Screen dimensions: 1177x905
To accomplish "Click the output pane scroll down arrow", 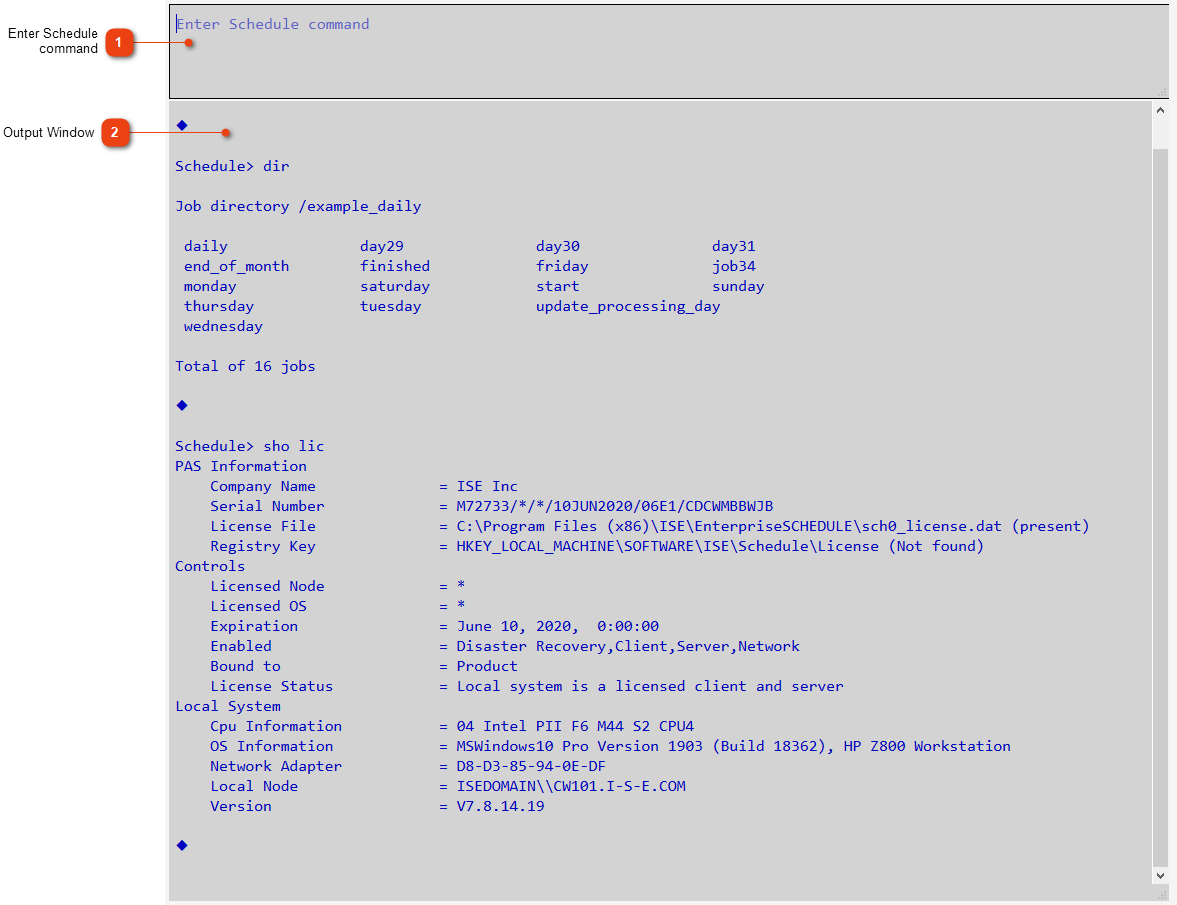I will [x=1160, y=875].
